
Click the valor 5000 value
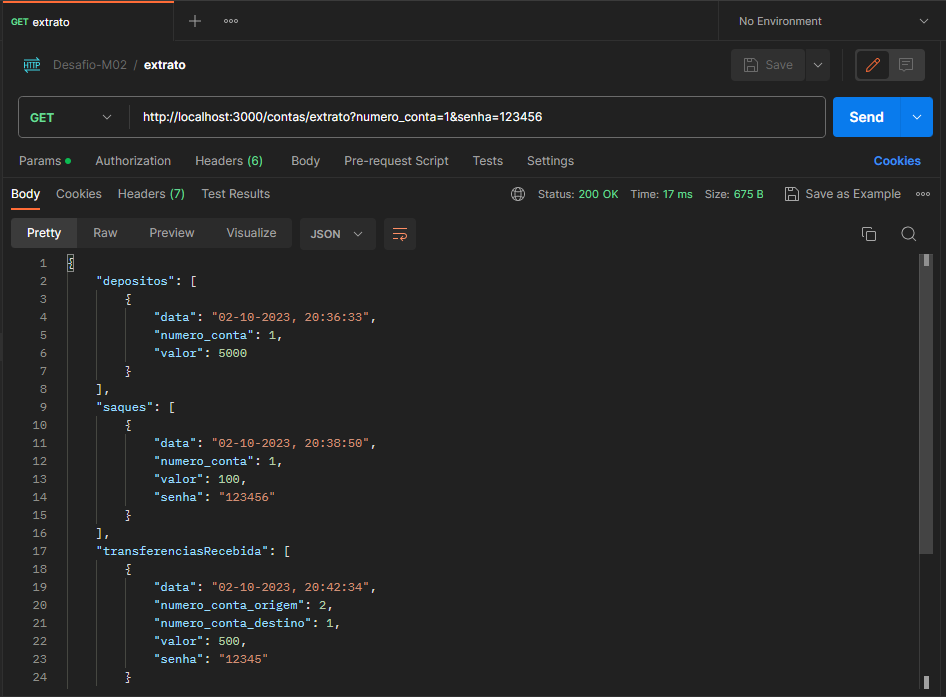coord(232,353)
